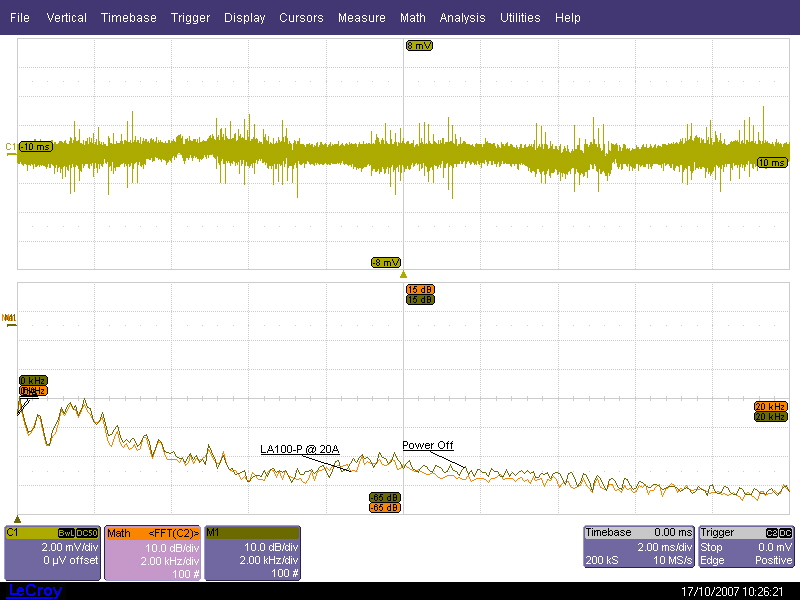Click the "Power Off" trace annotation
Image resolution: width=800 pixels, height=600 pixels.
click(x=428, y=445)
